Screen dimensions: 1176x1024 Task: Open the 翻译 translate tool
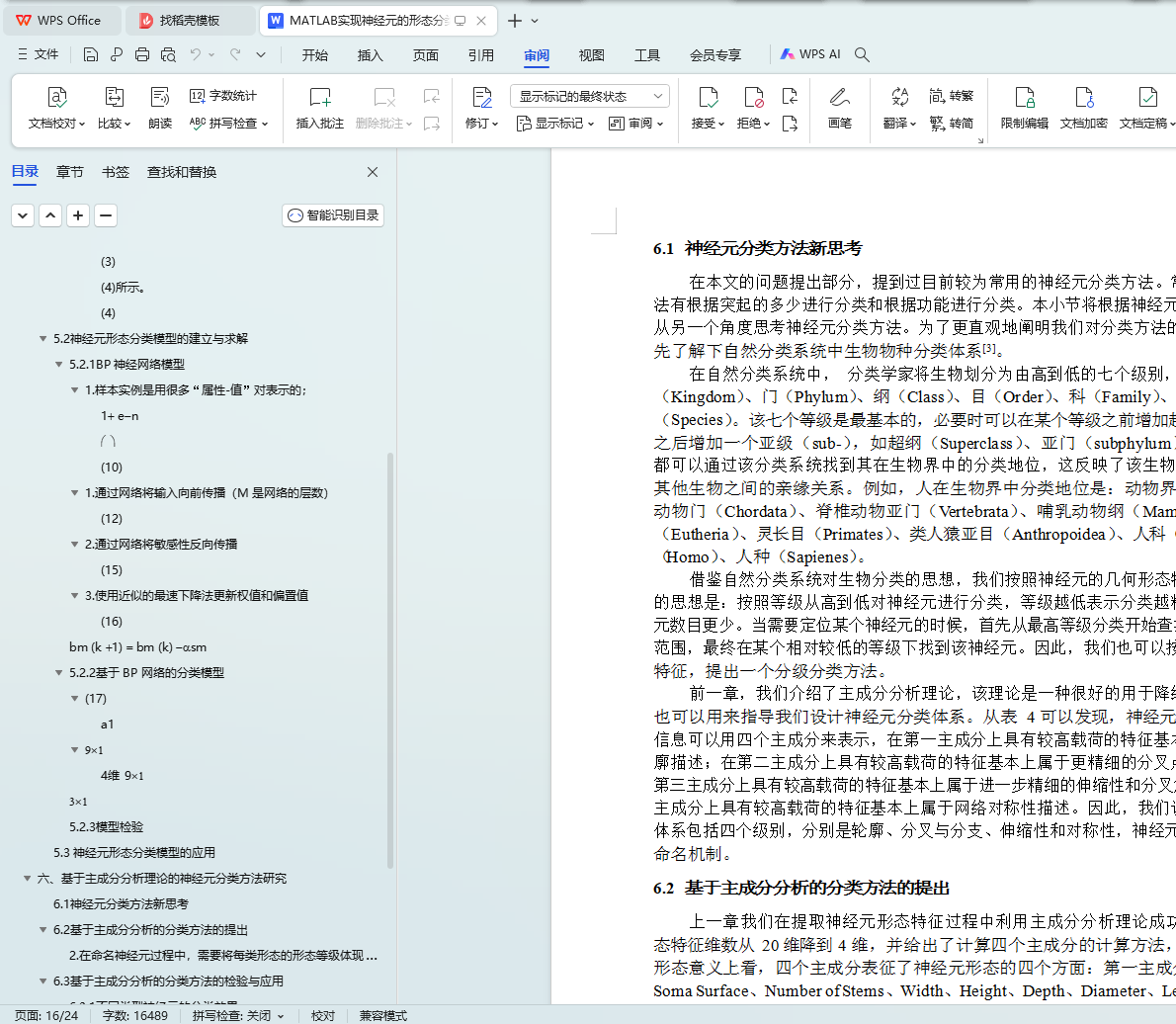(x=899, y=108)
